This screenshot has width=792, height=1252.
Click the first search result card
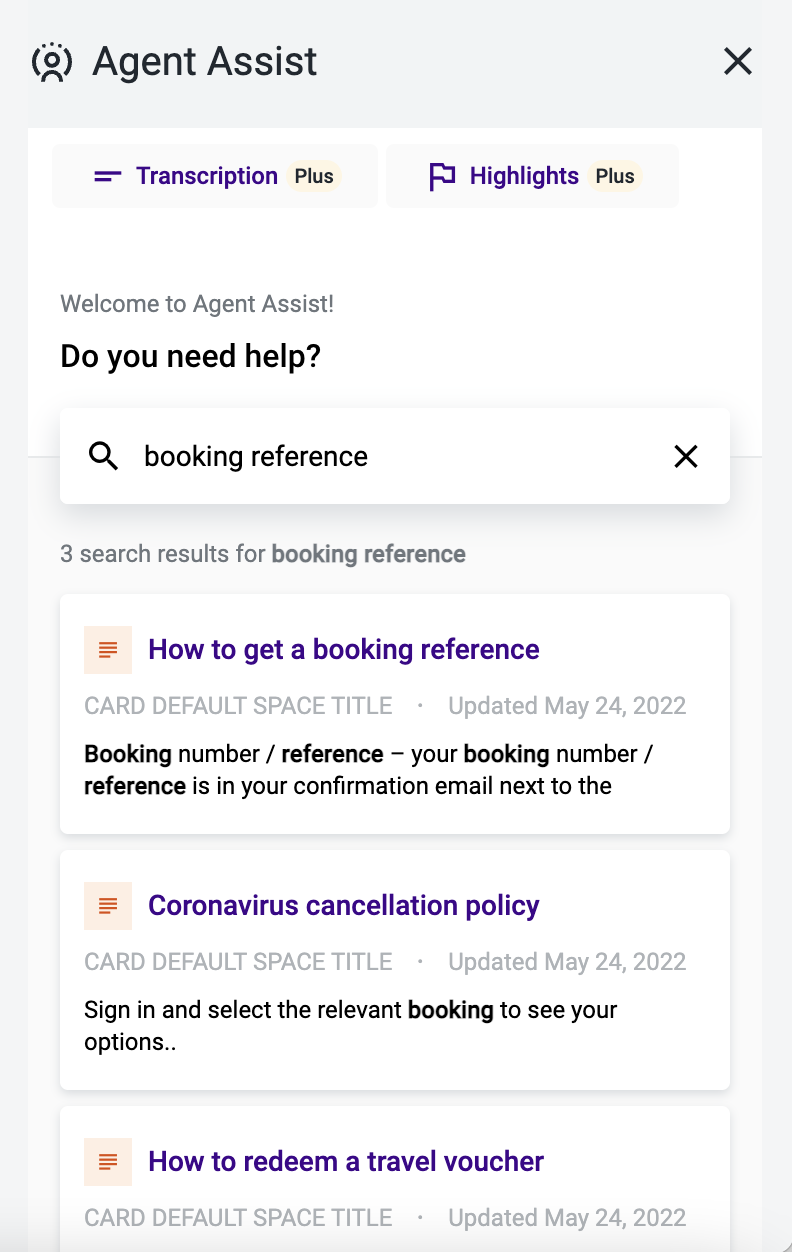pos(395,714)
